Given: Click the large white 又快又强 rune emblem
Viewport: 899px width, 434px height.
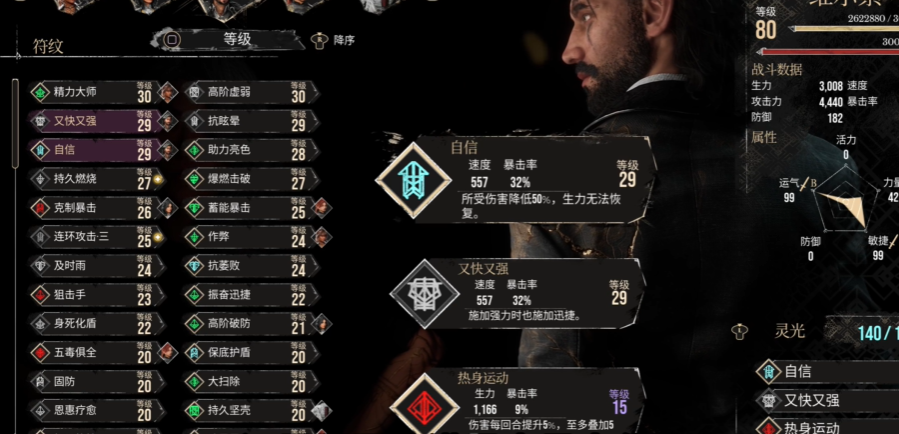Looking at the screenshot, I should coord(424,294).
